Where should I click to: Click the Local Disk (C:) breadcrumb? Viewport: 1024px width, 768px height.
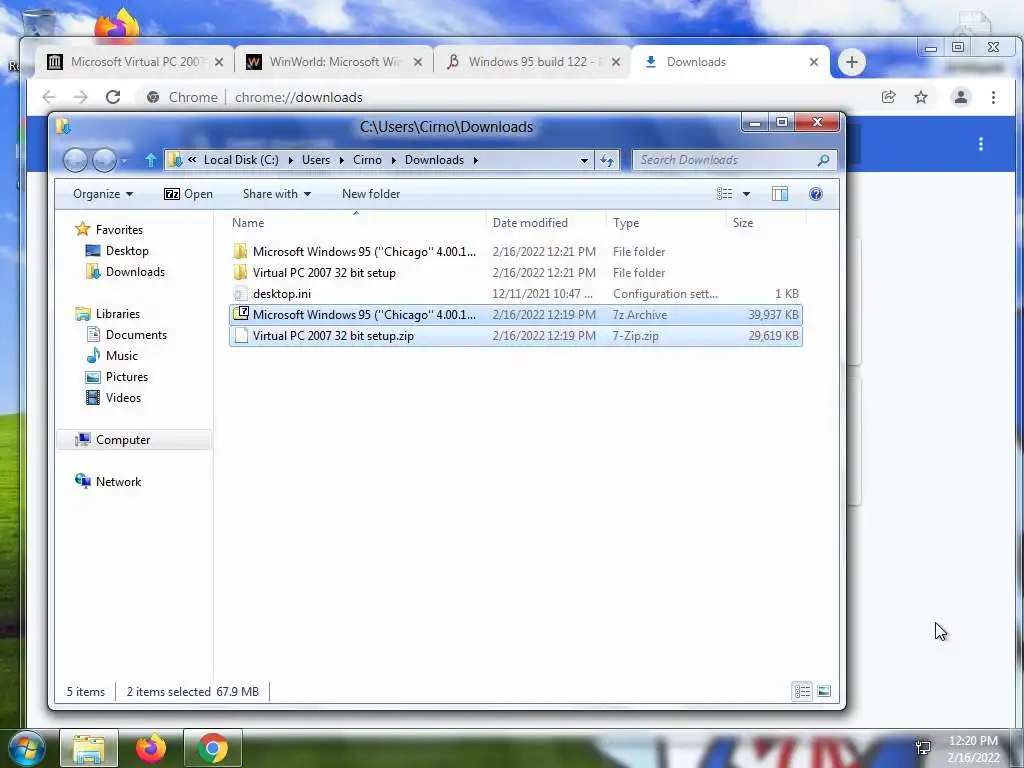pyautogui.click(x=241, y=160)
